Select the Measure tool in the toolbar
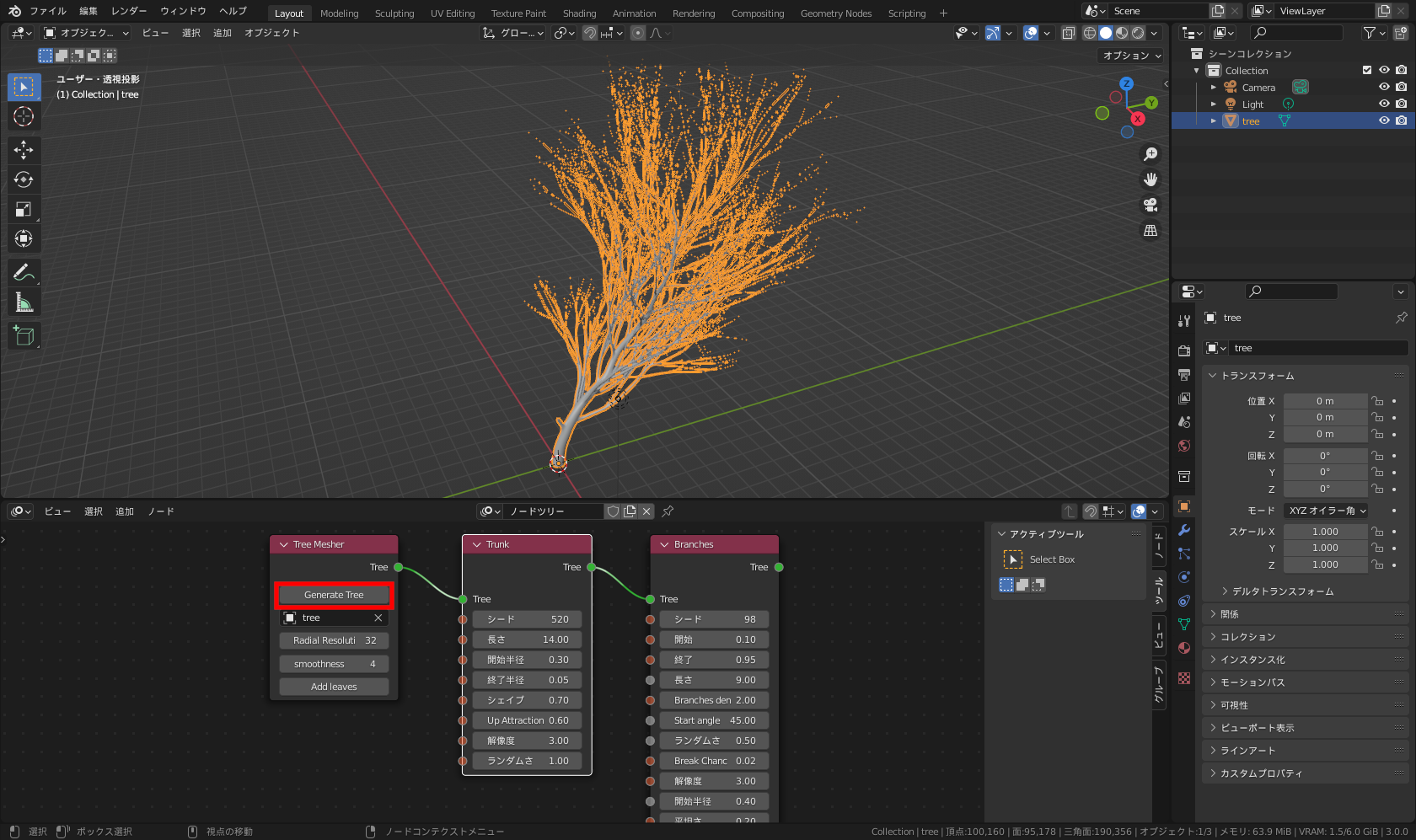 (24, 301)
